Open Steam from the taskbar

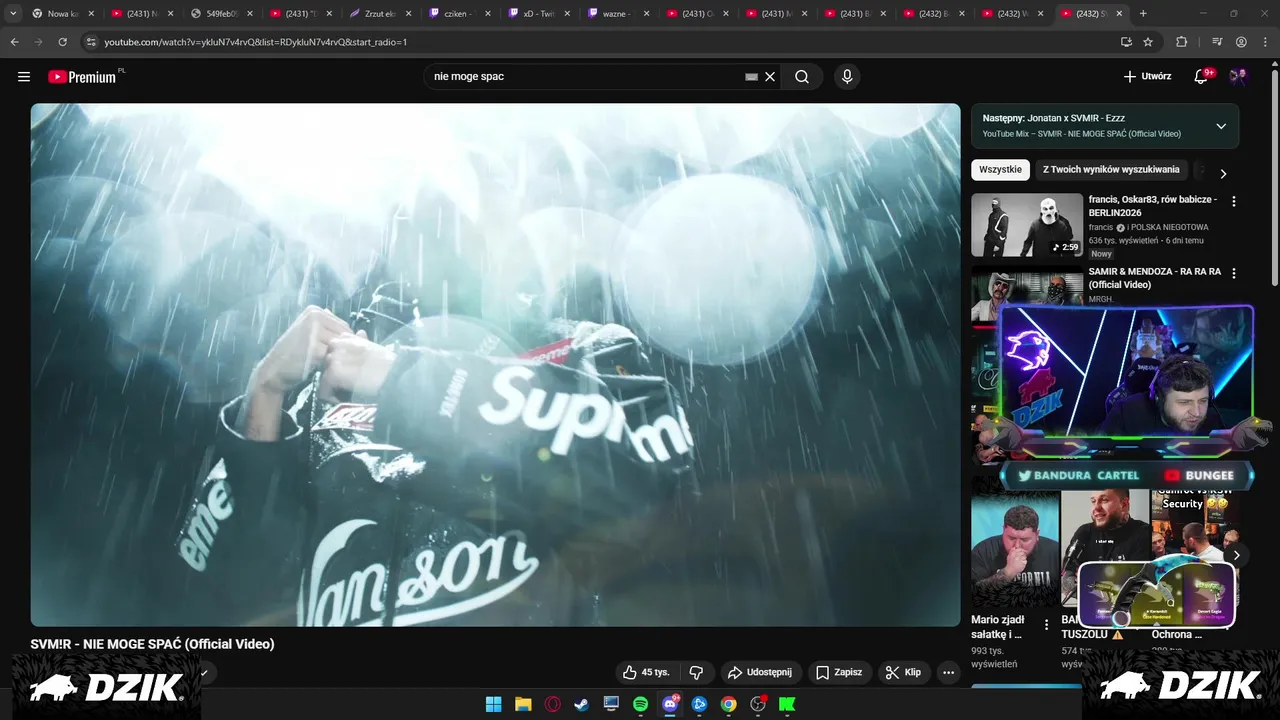[581, 704]
